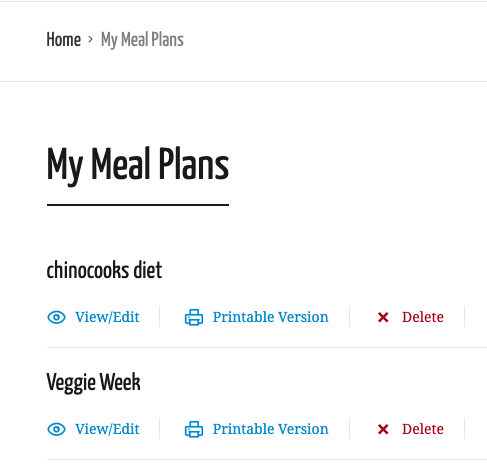This screenshot has width=487, height=476.
Task: Click the red X icon for chinocooks diet
Action: click(383, 317)
